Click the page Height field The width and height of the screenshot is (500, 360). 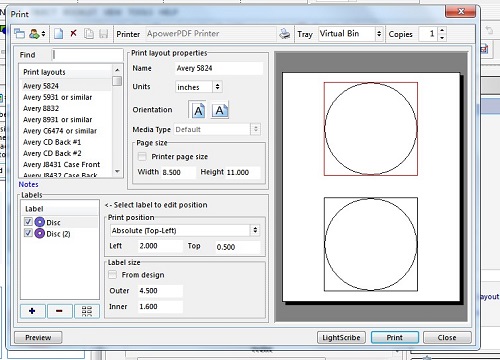[242, 172]
